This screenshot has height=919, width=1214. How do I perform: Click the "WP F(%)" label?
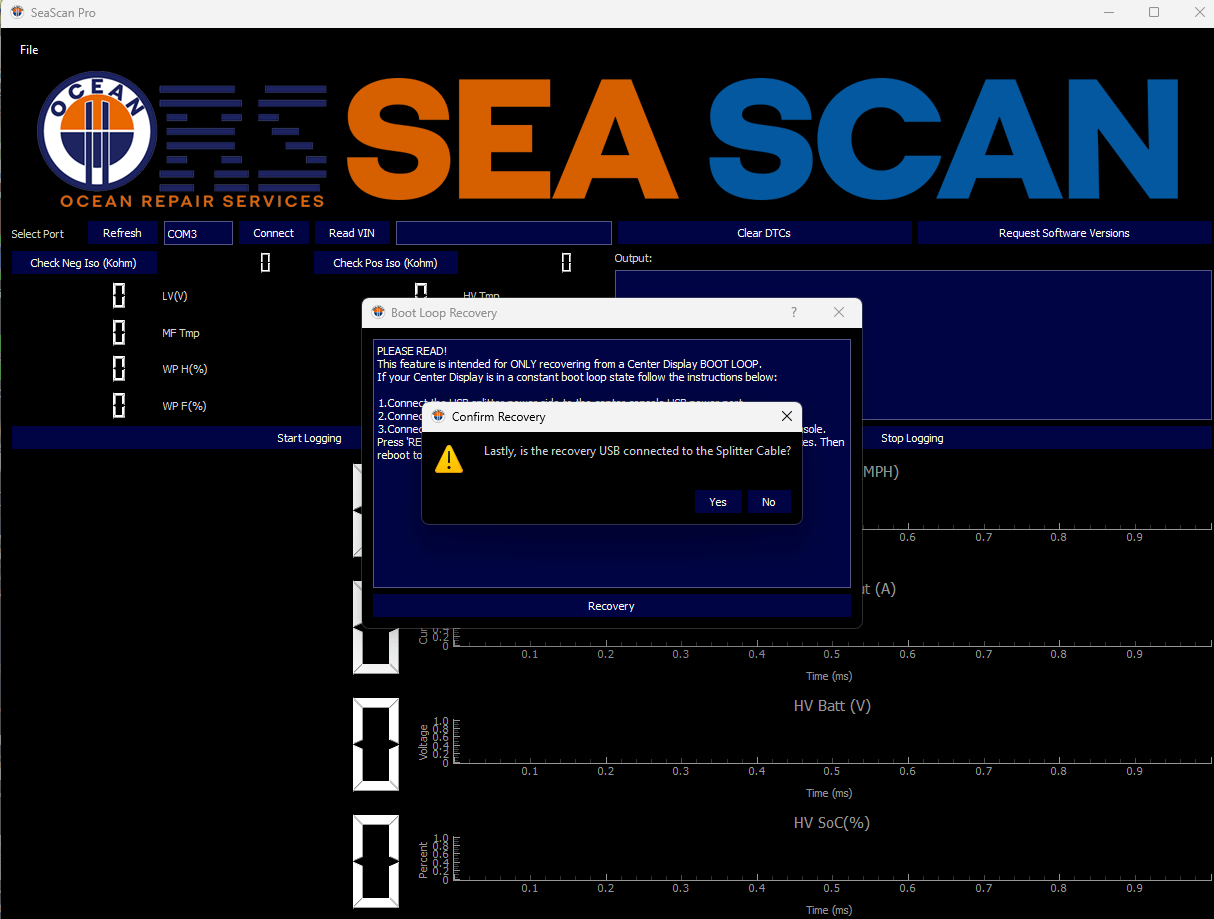point(184,406)
